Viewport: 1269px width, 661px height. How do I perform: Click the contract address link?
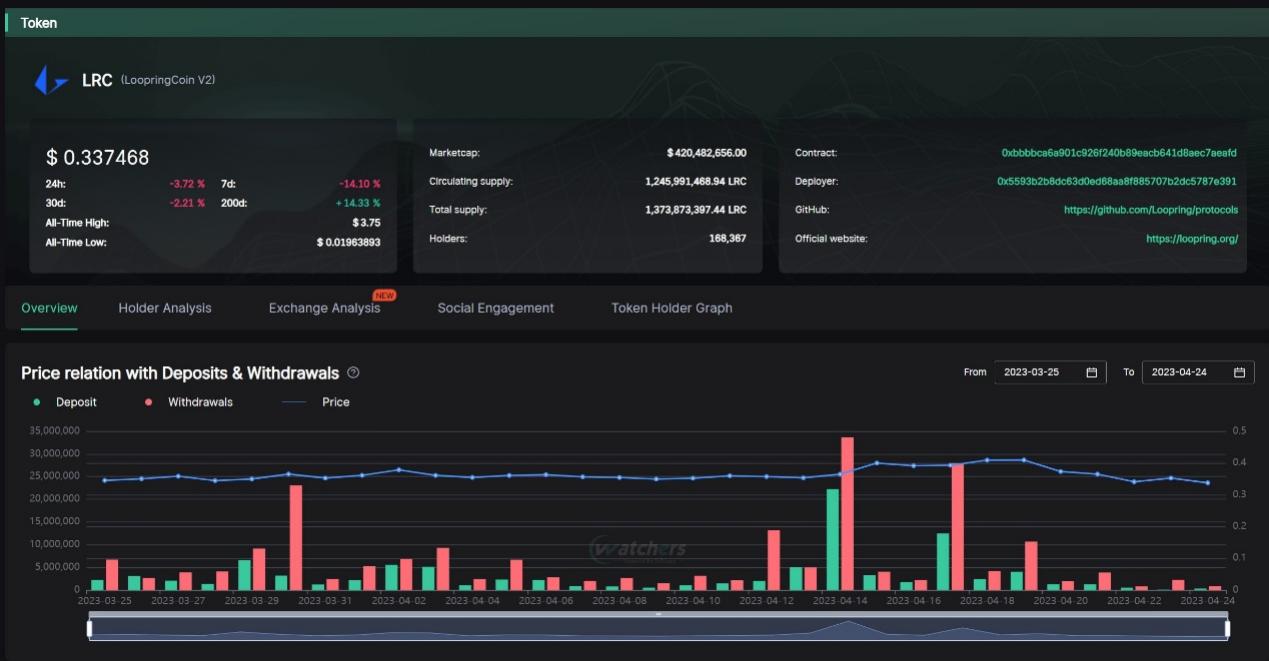click(x=1118, y=153)
